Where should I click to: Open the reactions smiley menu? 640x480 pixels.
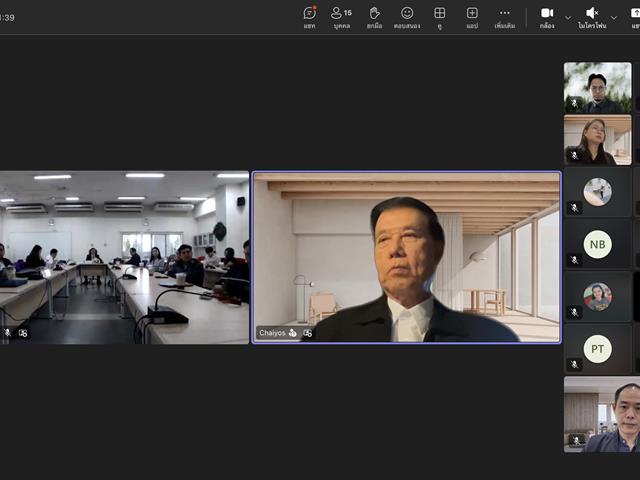pyautogui.click(x=407, y=18)
